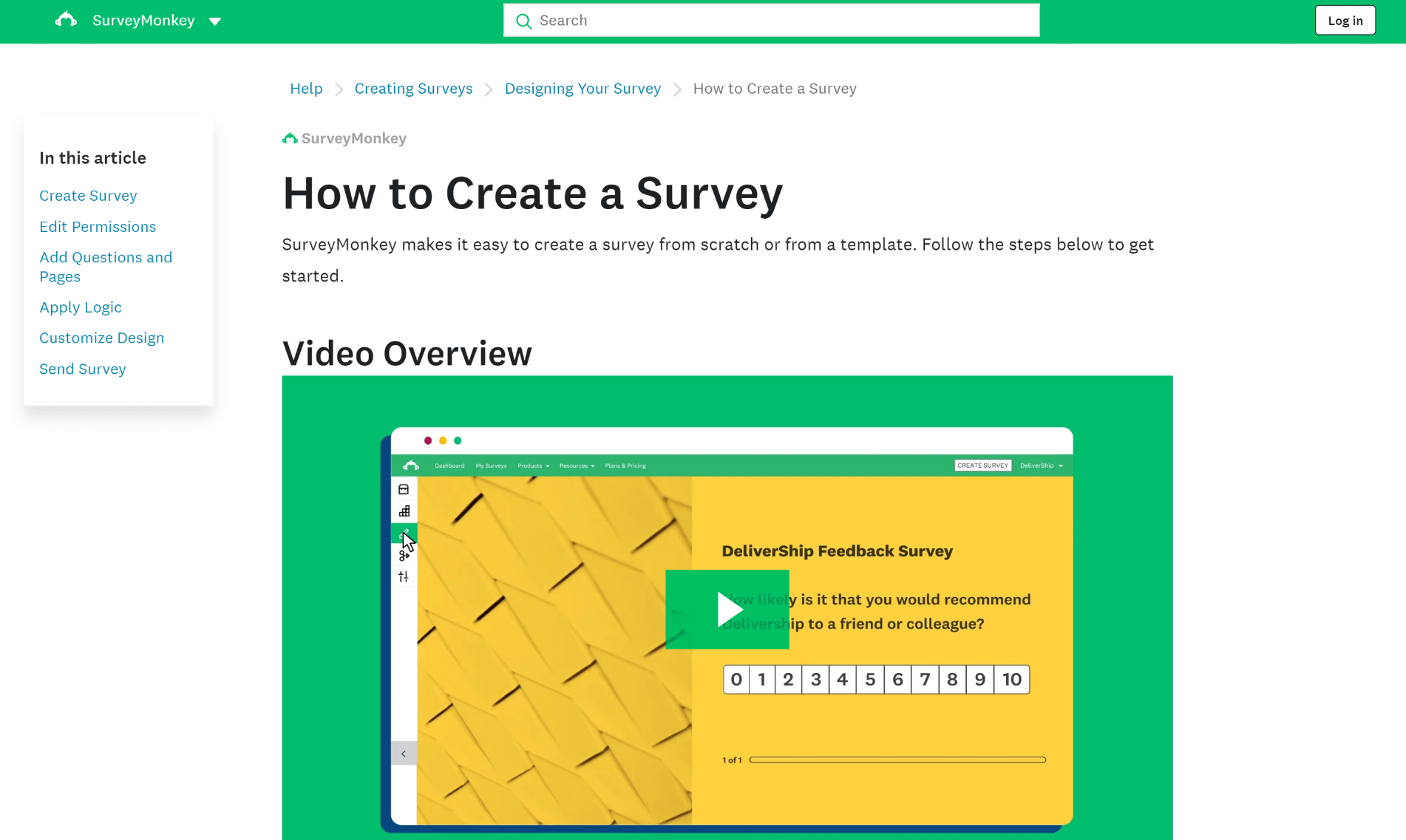Click Resources menu in the video thumbnail

(577, 466)
